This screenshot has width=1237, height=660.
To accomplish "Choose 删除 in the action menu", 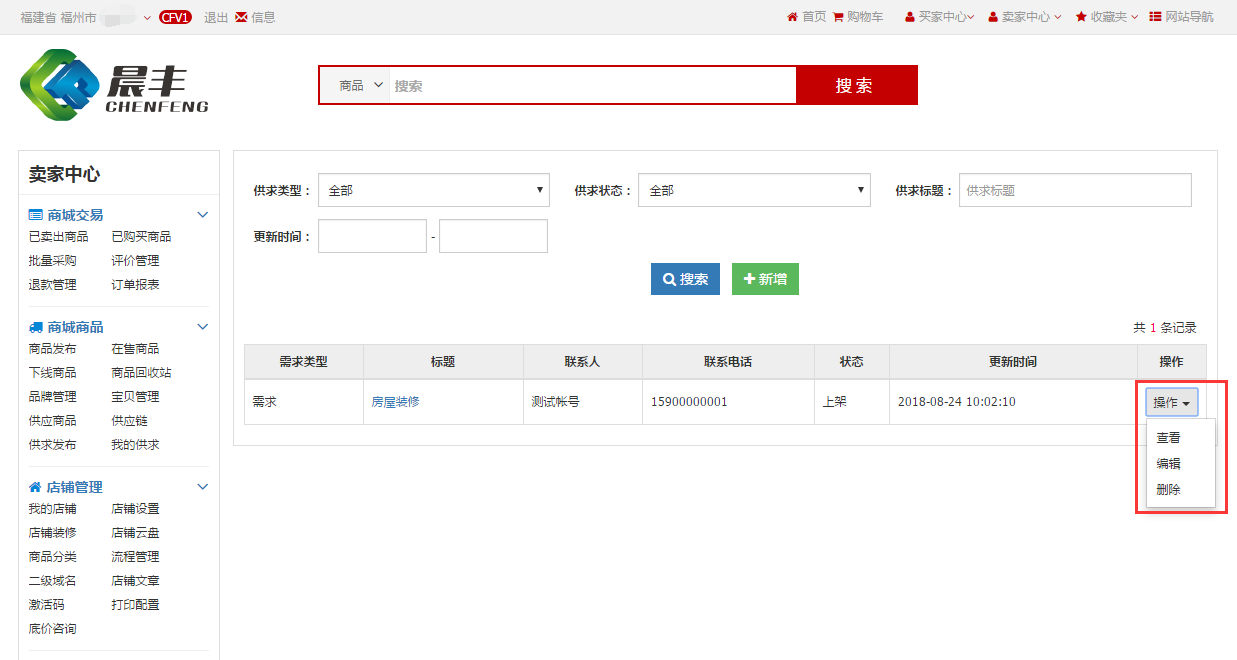I will [x=1168, y=490].
